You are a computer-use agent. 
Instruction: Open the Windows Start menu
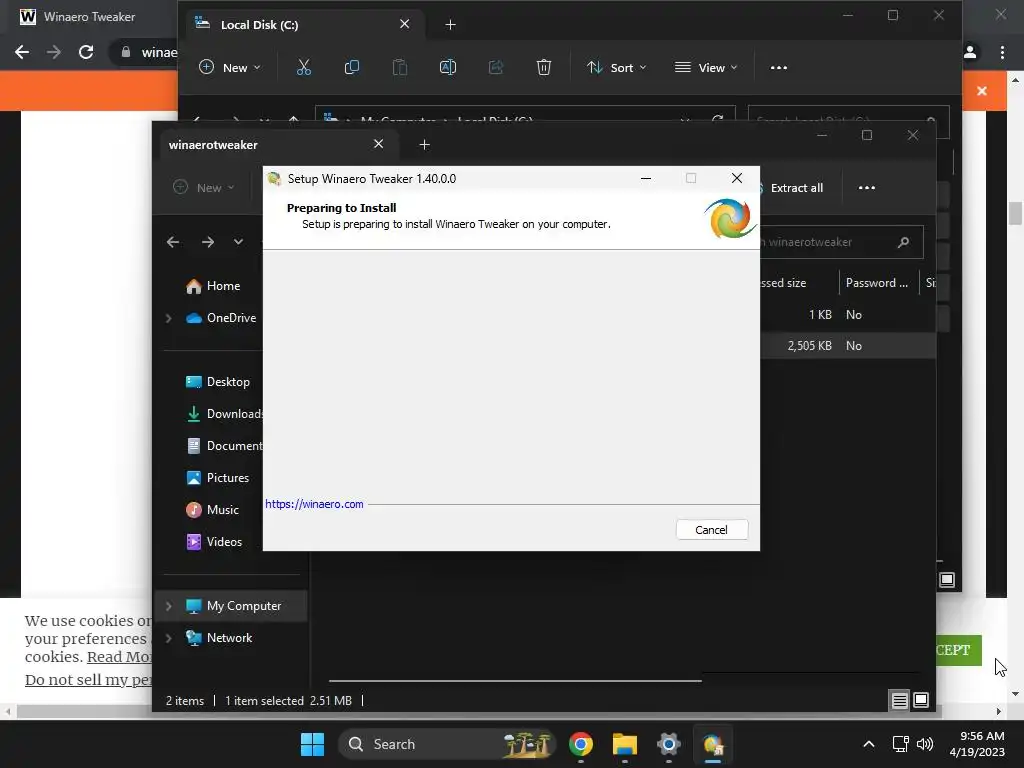[312, 744]
